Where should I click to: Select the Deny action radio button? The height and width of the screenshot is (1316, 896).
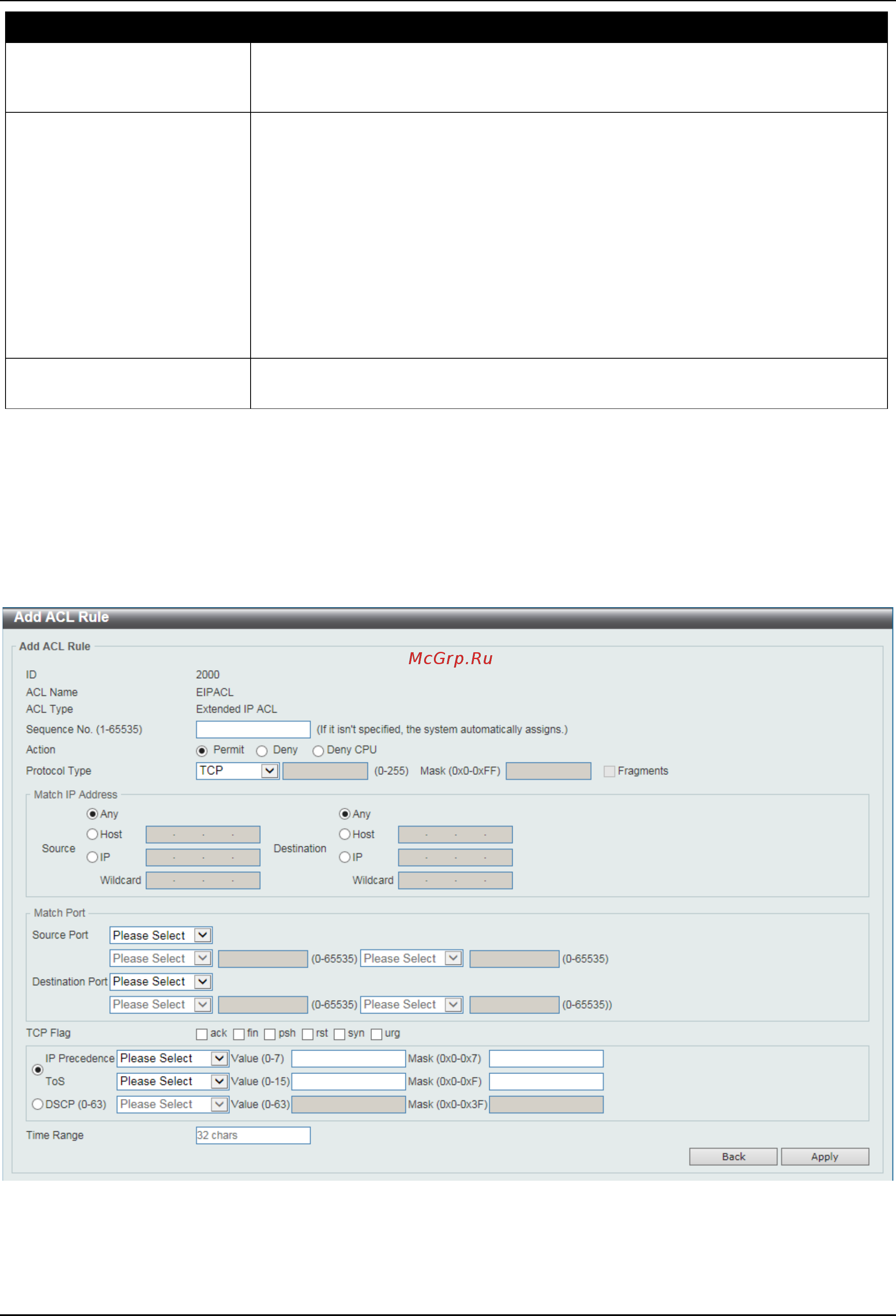coord(262,751)
